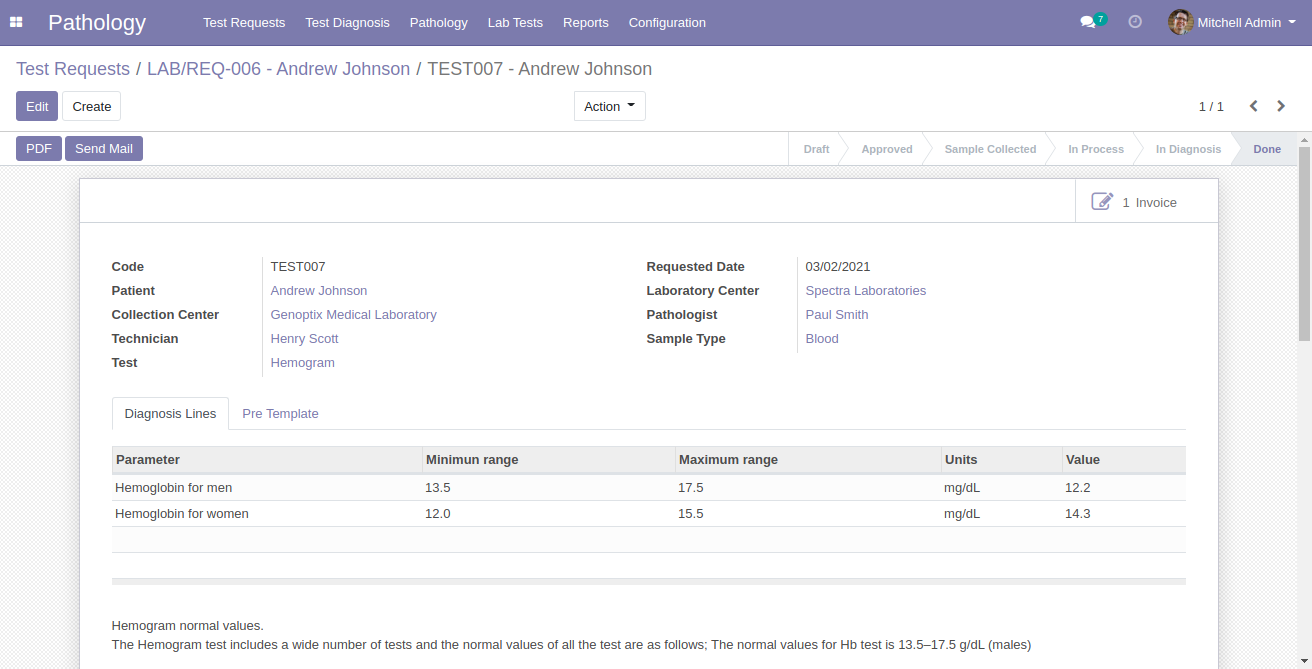This screenshot has width=1312, height=669.
Task: Open the Invoice edit icon button
Action: coord(1102,202)
